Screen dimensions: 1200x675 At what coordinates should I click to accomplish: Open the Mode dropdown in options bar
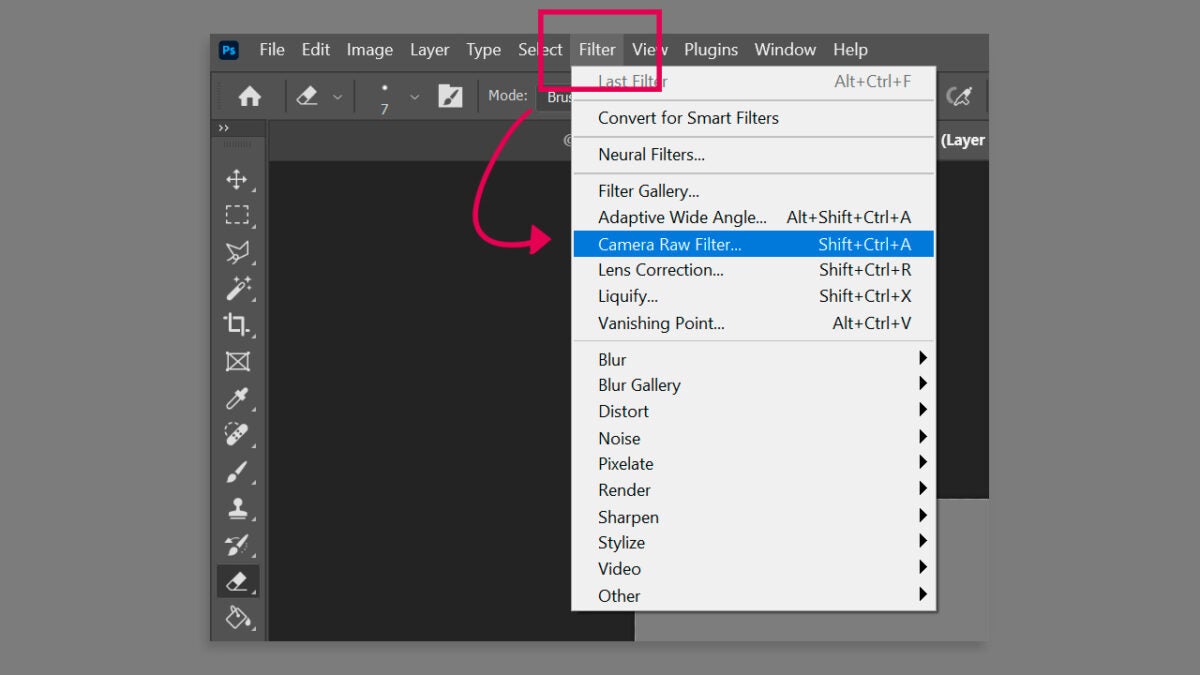(x=556, y=97)
